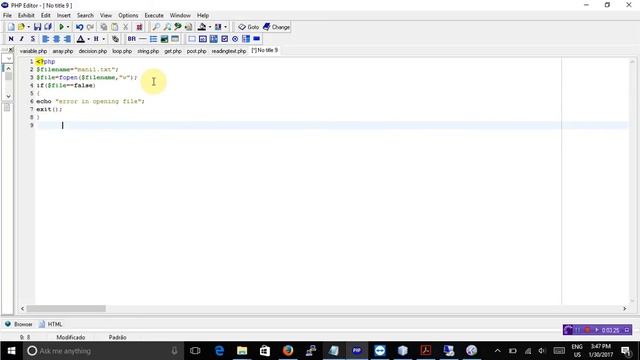This screenshot has height=360, width=640.
Task: Align text left
Action: (x=46, y=39)
